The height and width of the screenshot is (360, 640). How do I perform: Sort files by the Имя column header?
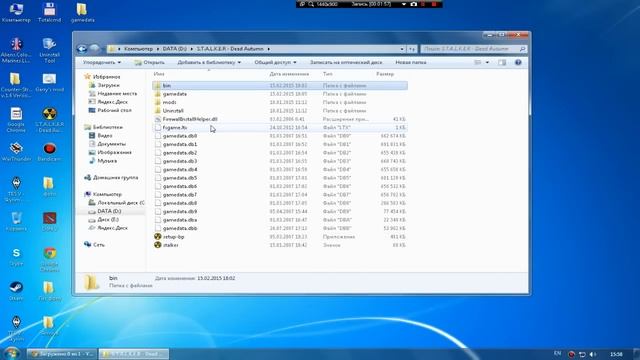click(159, 74)
